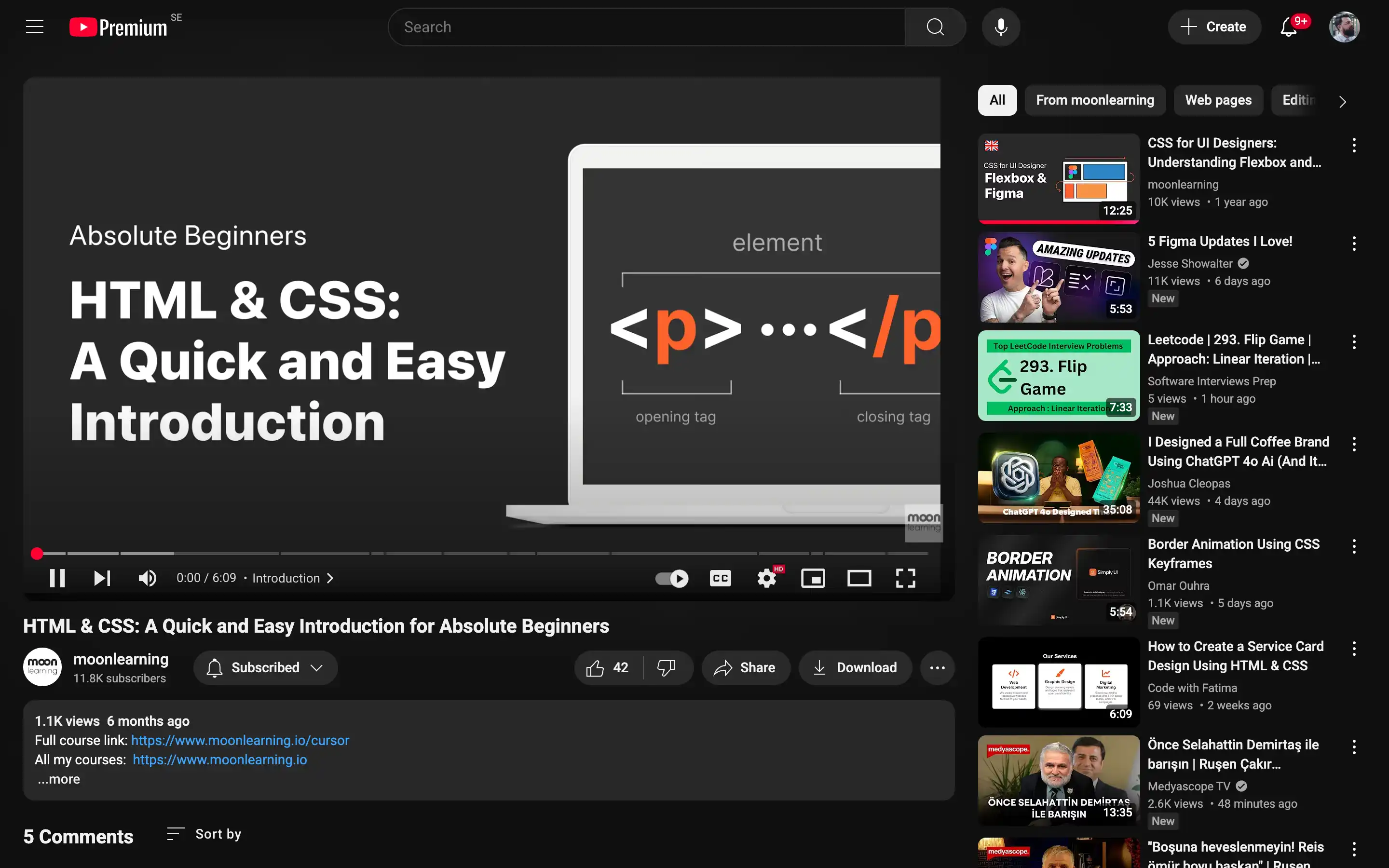Open Subscribed notification dropdown
Viewport: 1389px width, 868px height.
click(x=265, y=668)
